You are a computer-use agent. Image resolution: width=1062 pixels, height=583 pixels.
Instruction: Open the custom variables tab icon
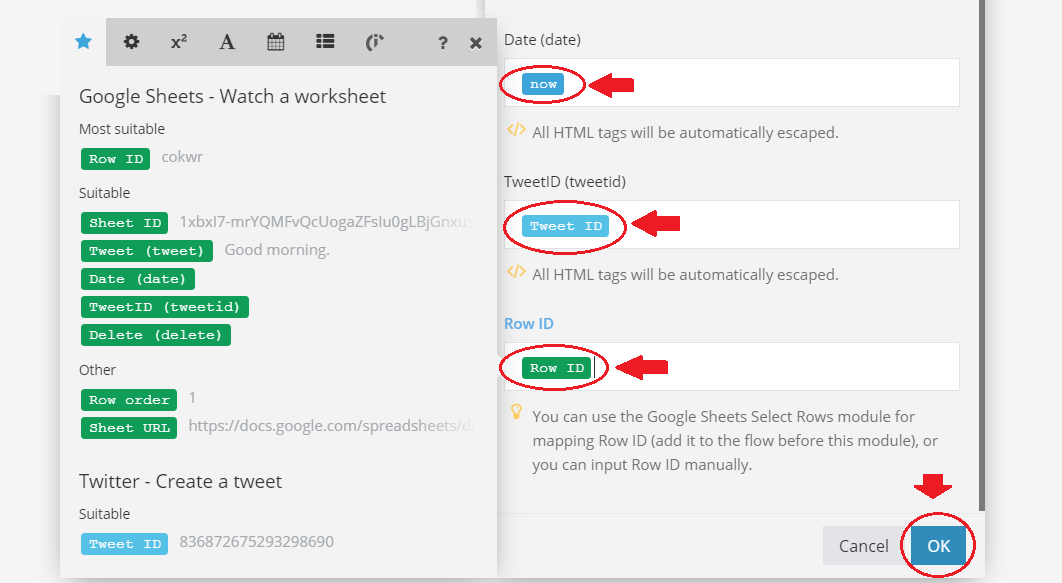pyautogui.click(x=375, y=42)
